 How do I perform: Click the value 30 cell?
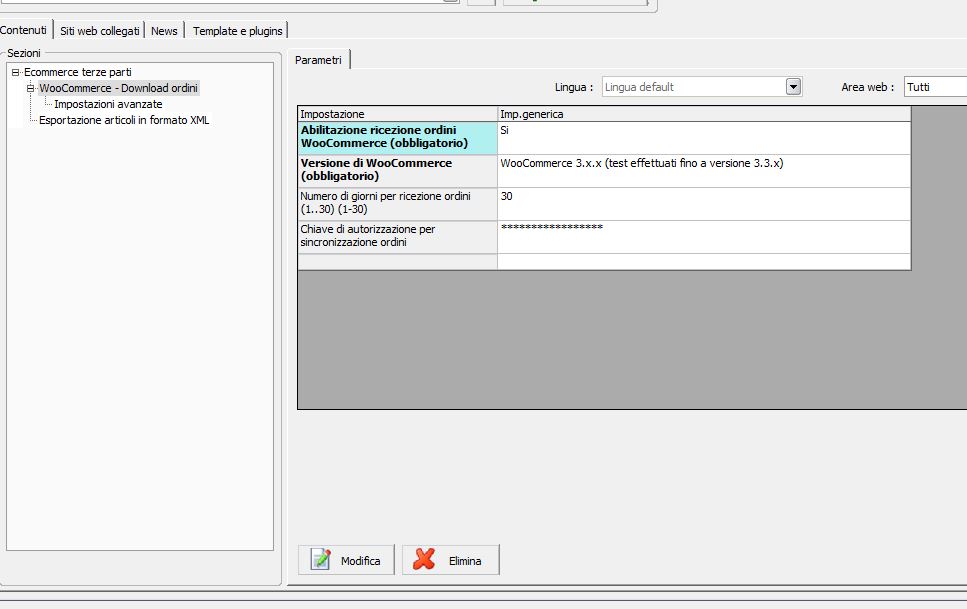click(x=704, y=204)
